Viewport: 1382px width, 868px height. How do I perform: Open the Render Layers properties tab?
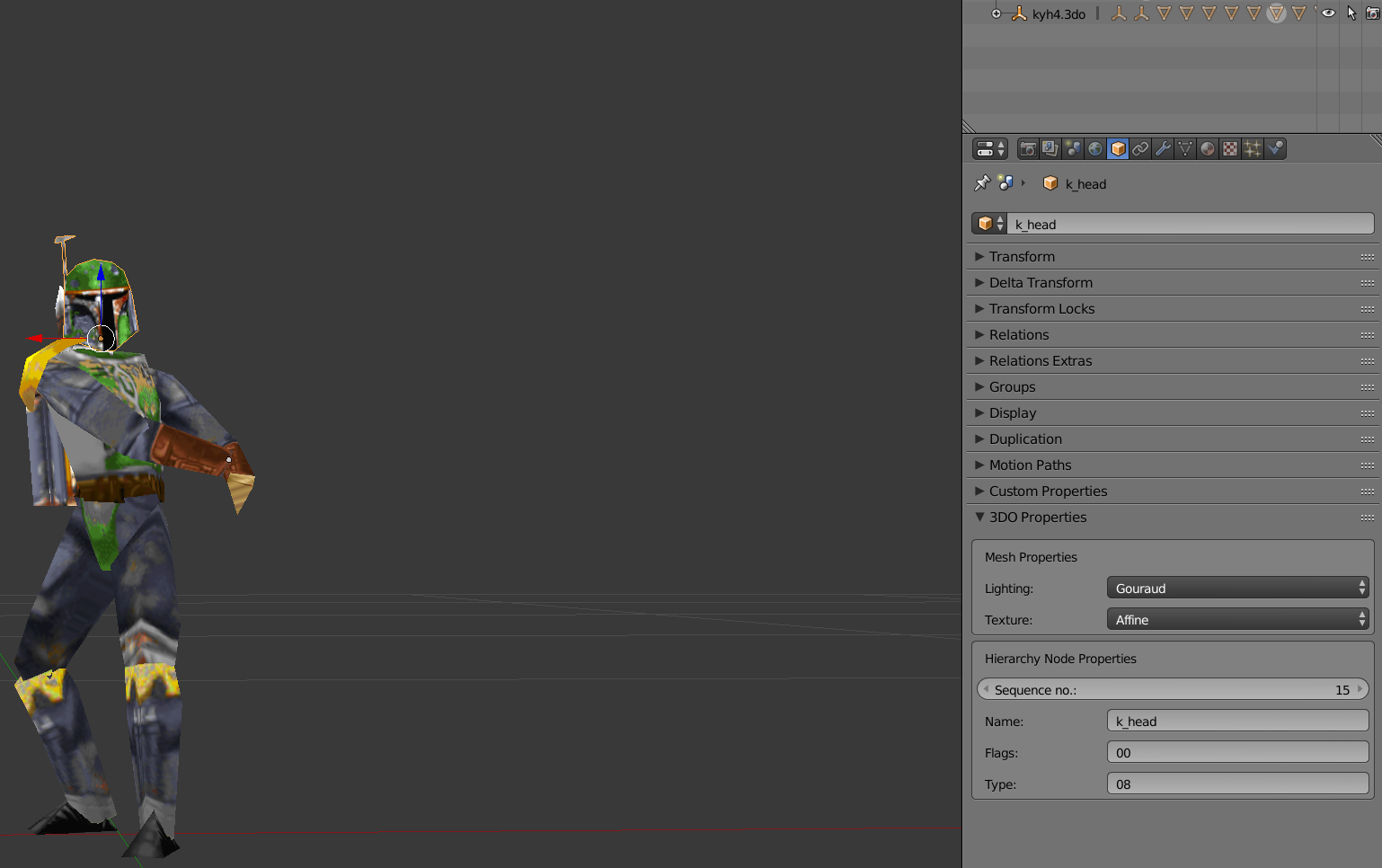(x=1050, y=149)
